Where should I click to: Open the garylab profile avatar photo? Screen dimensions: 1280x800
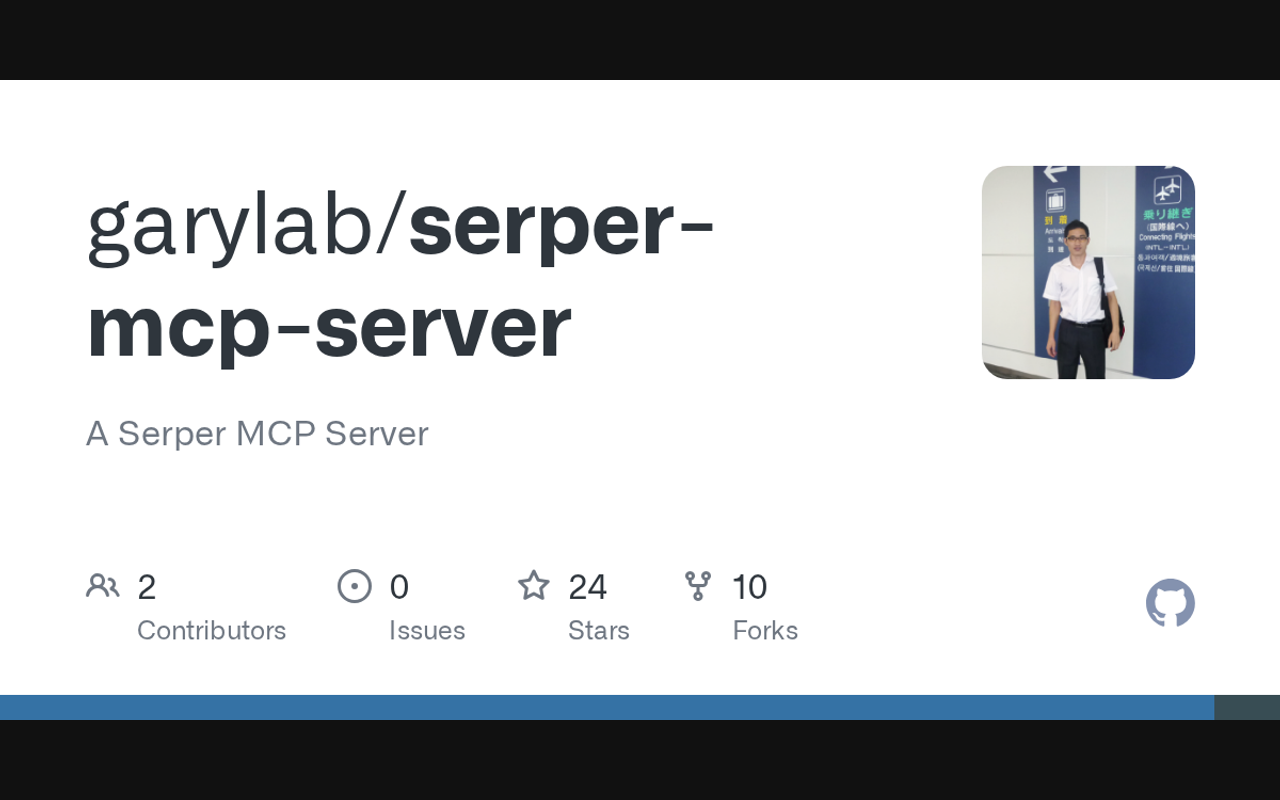[1088, 272]
